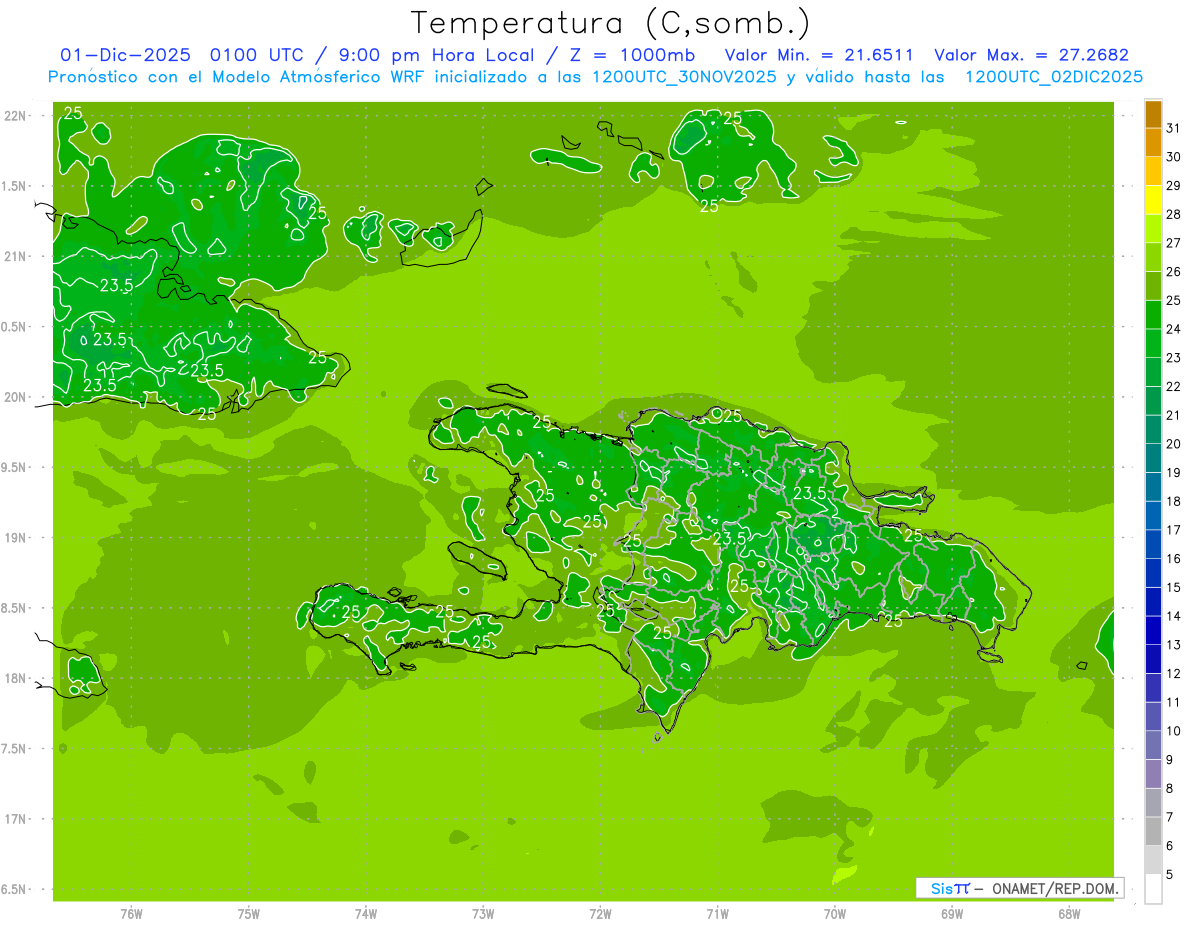This screenshot has height=927, width=1200.
Task: Click the white swatch below legend value 5
Action: (1153, 889)
